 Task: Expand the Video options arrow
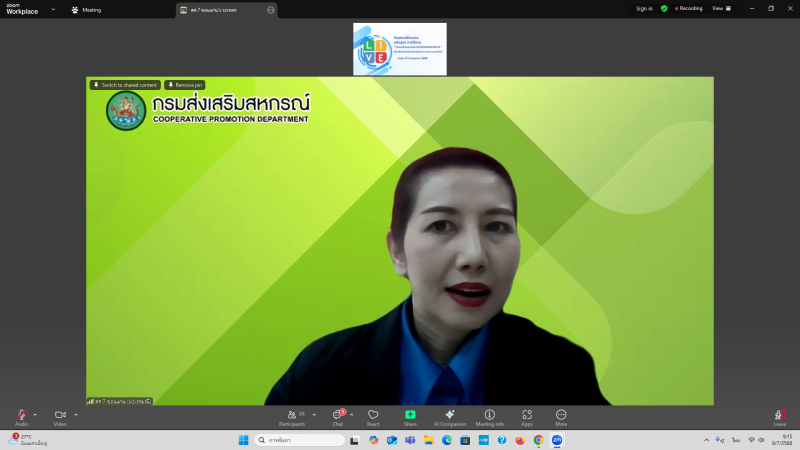tap(75, 414)
